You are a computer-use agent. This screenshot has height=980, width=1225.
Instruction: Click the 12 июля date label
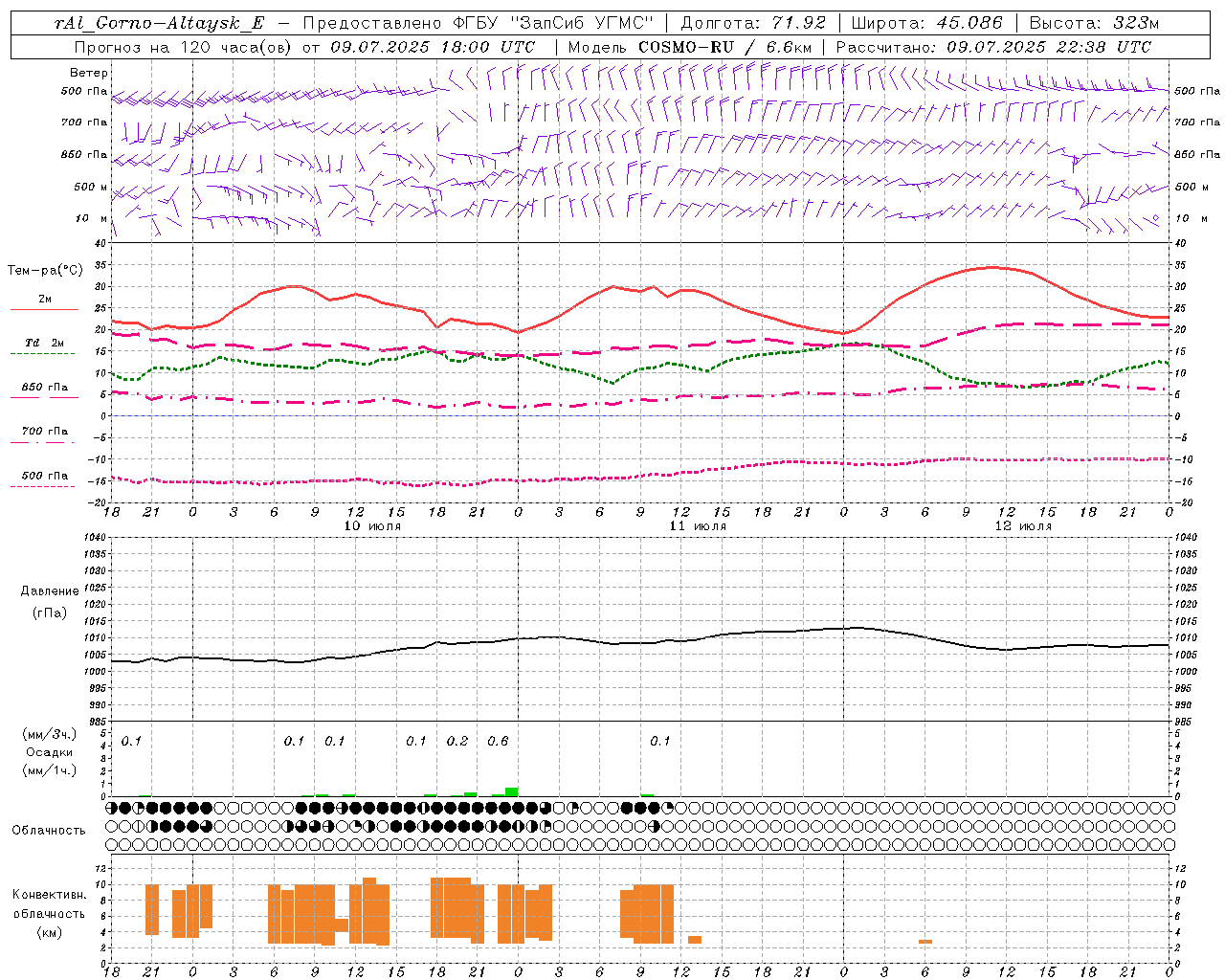point(1023,526)
